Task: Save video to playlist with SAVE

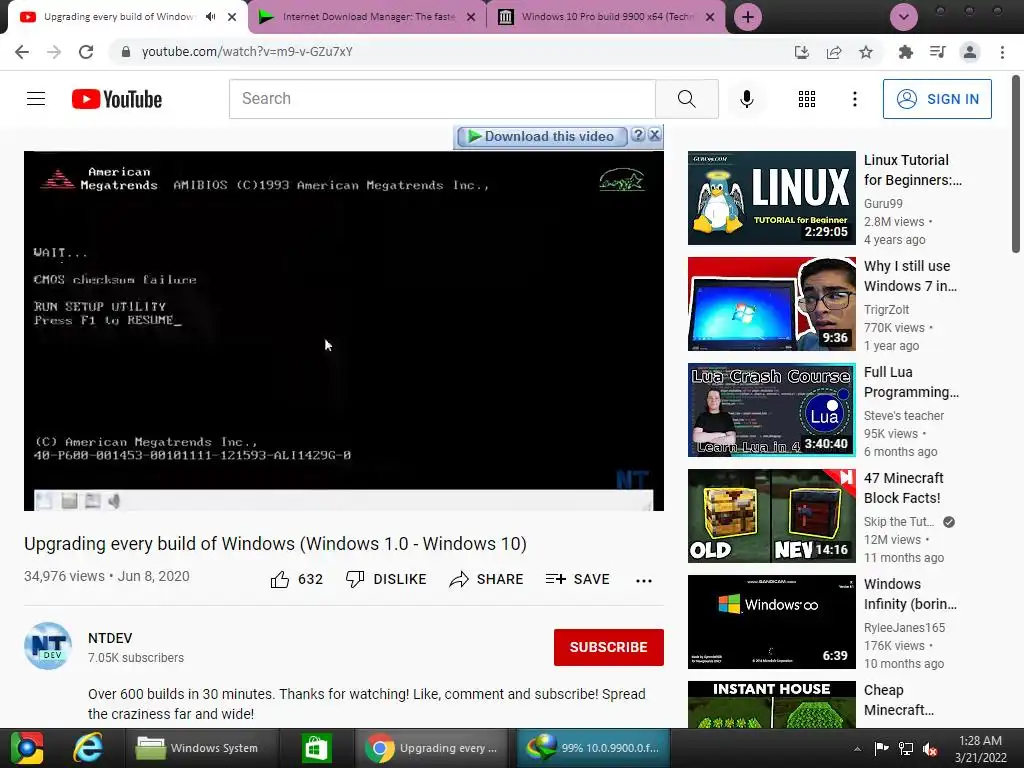Action: [577, 579]
